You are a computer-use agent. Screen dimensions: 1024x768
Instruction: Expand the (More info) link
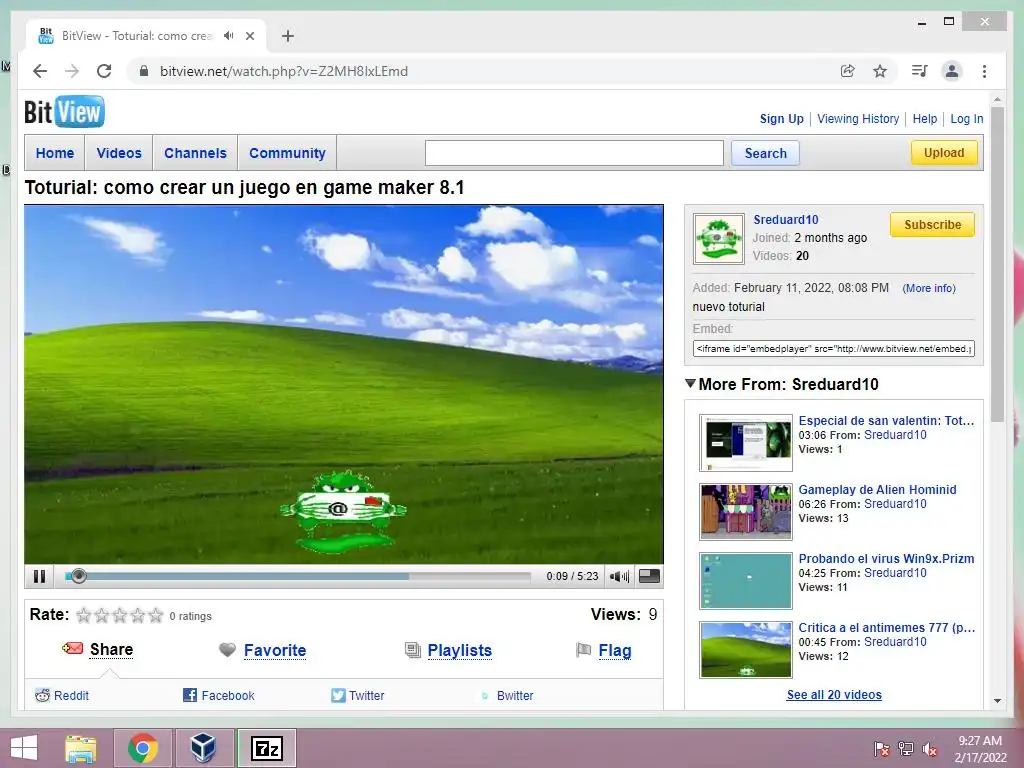[929, 288]
